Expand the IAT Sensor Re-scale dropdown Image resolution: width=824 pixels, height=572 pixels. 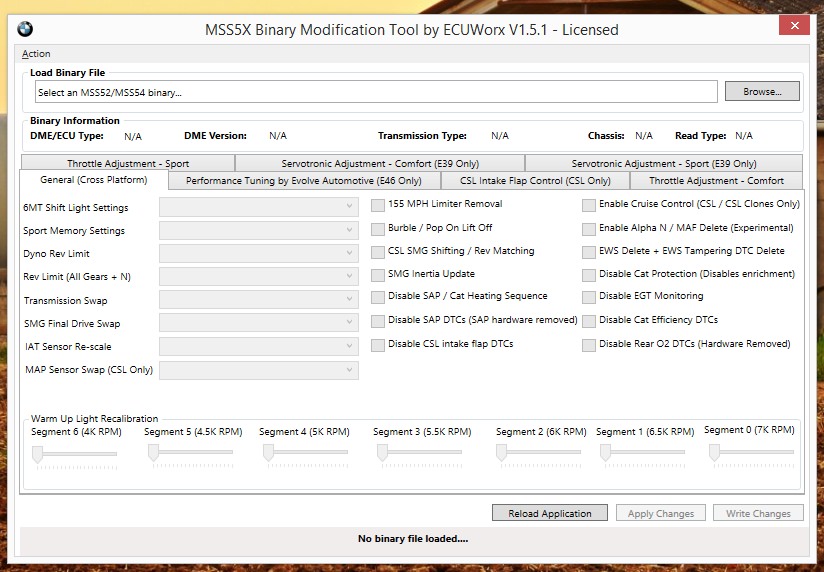pos(259,346)
